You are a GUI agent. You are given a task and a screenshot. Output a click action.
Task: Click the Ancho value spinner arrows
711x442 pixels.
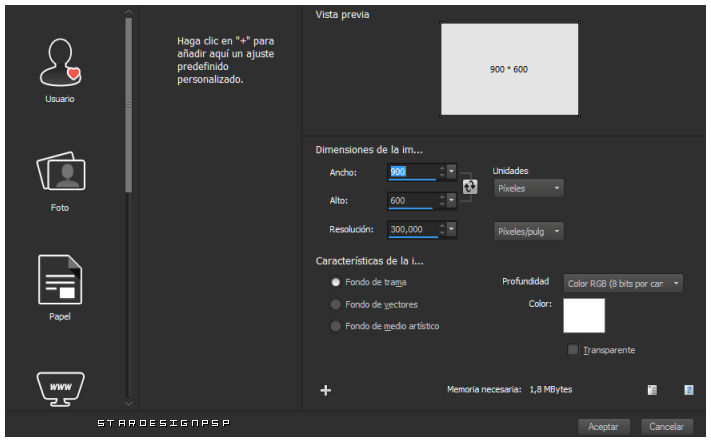tap(442, 172)
